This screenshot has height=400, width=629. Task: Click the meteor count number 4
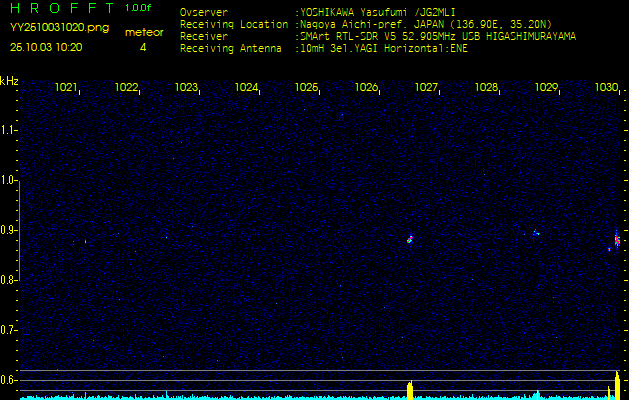pyautogui.click(x=142, y=47)
